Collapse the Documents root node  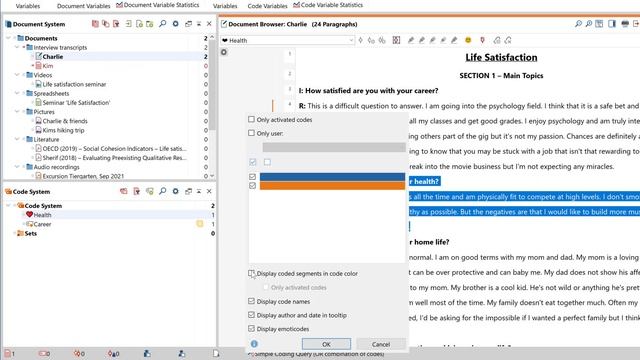click(8, 38)
